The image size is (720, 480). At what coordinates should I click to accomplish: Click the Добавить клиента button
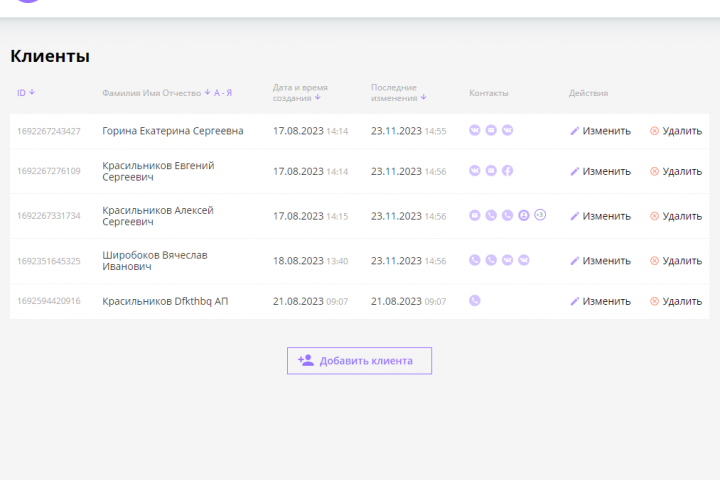pos(360,361)
